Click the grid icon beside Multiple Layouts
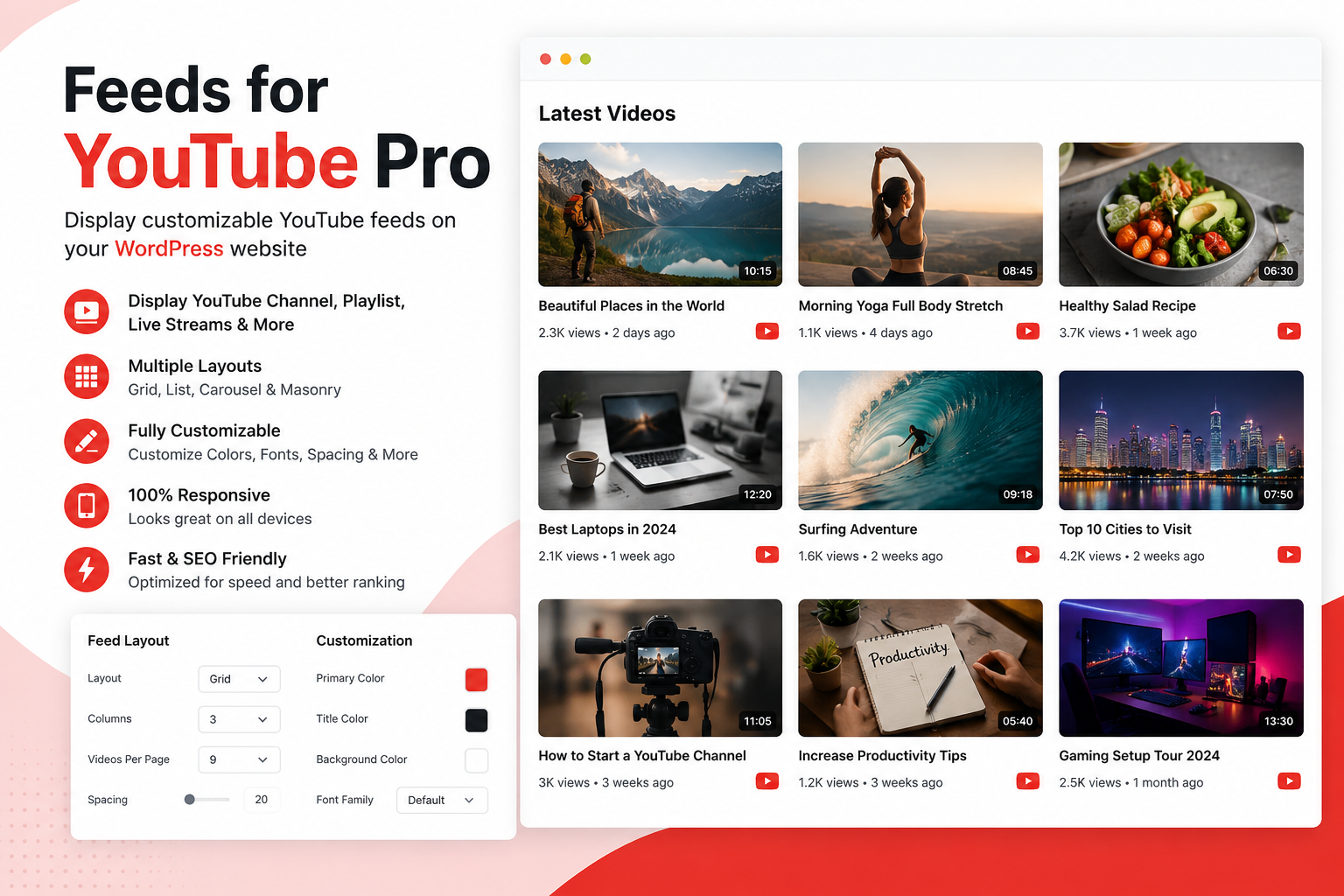This screenshot has width=1344, height=896. pos(87,376)
